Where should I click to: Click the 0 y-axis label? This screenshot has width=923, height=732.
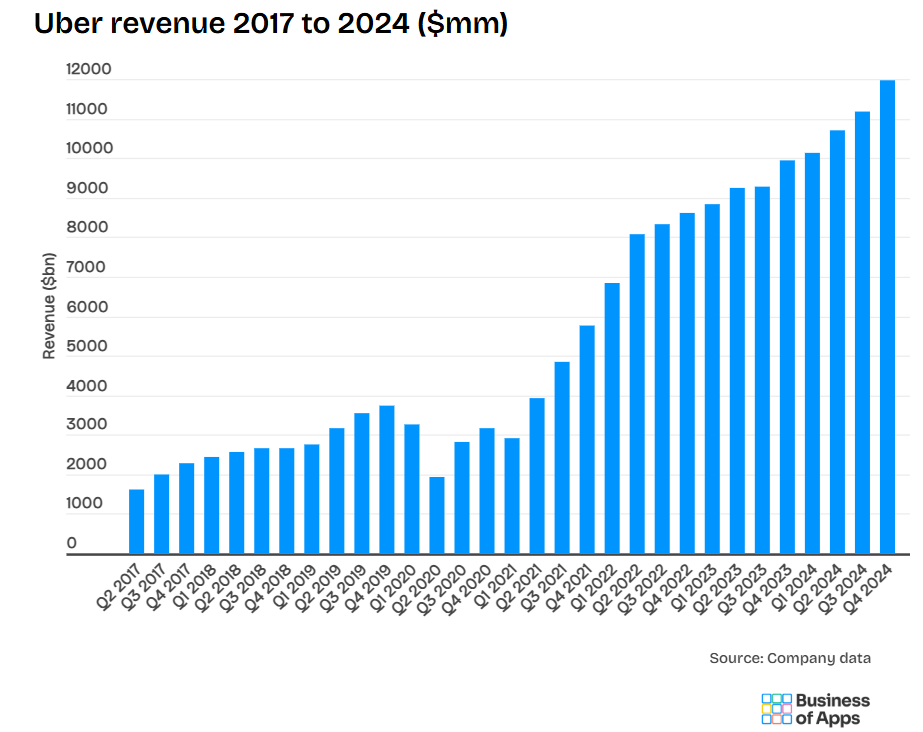pyautogui.click(x=71, y=543)
